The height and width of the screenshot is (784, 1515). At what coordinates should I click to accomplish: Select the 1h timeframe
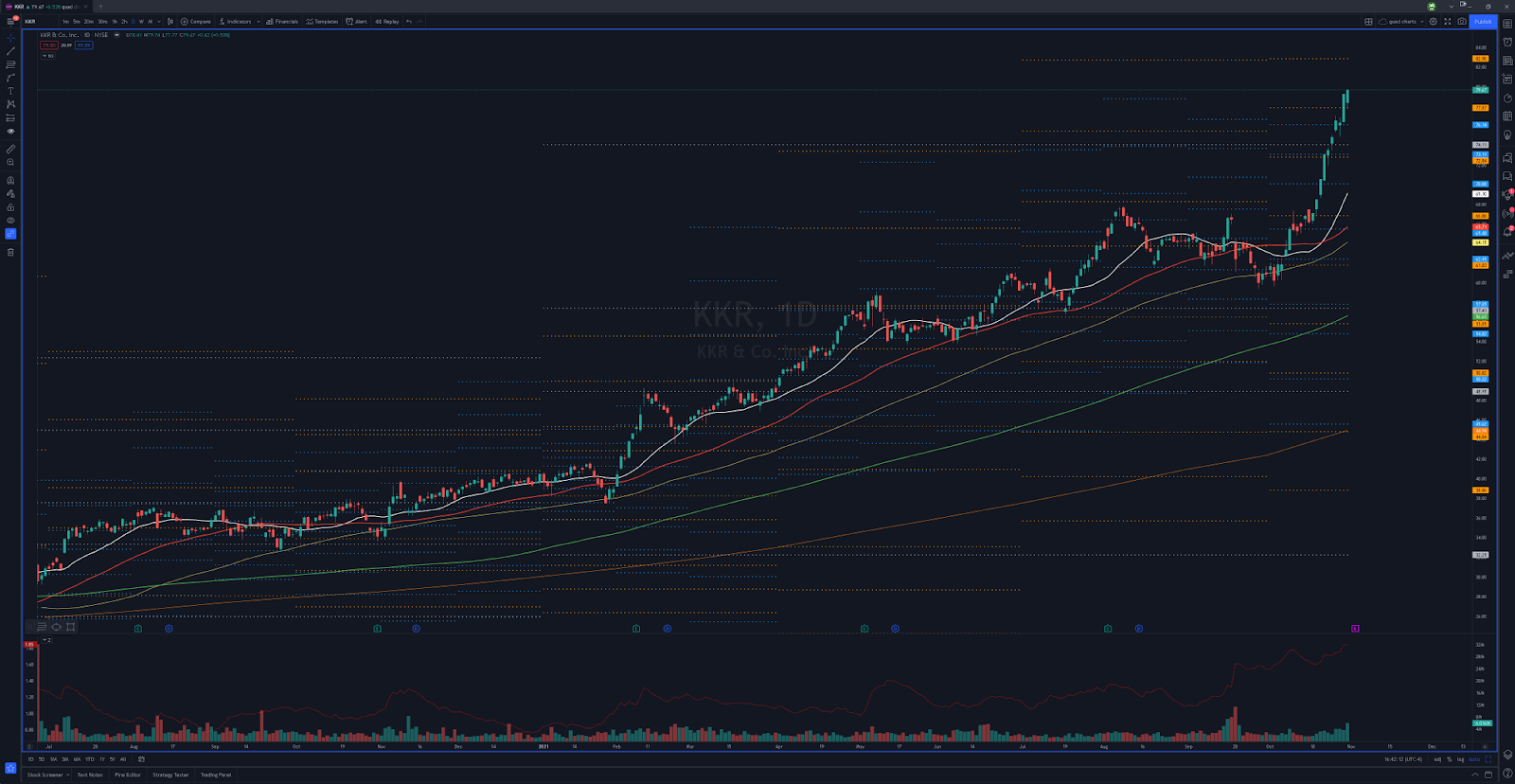(115, 21)
